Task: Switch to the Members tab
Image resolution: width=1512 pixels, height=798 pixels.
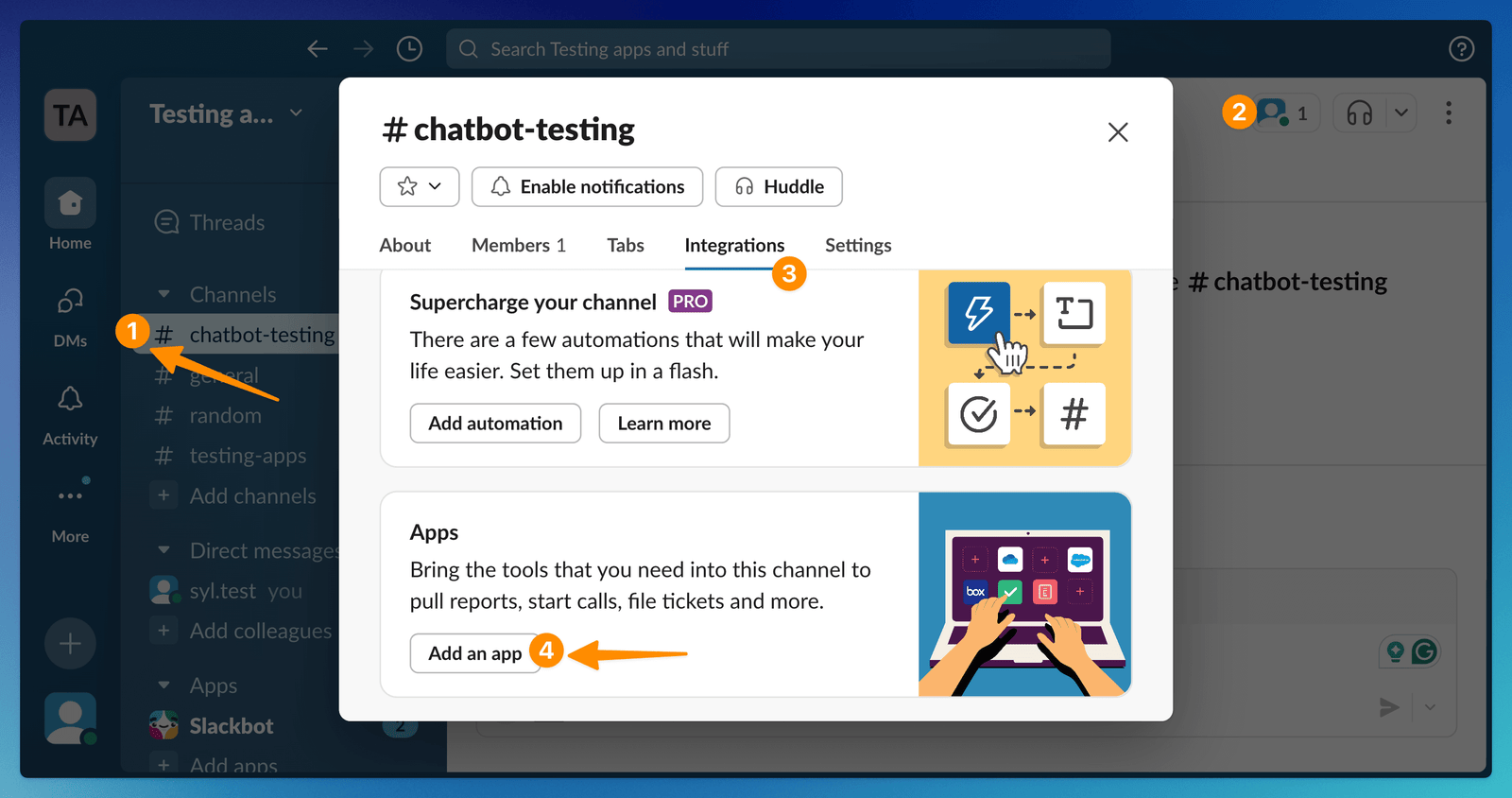Action: pyautogui.click(x=518, y=246)
